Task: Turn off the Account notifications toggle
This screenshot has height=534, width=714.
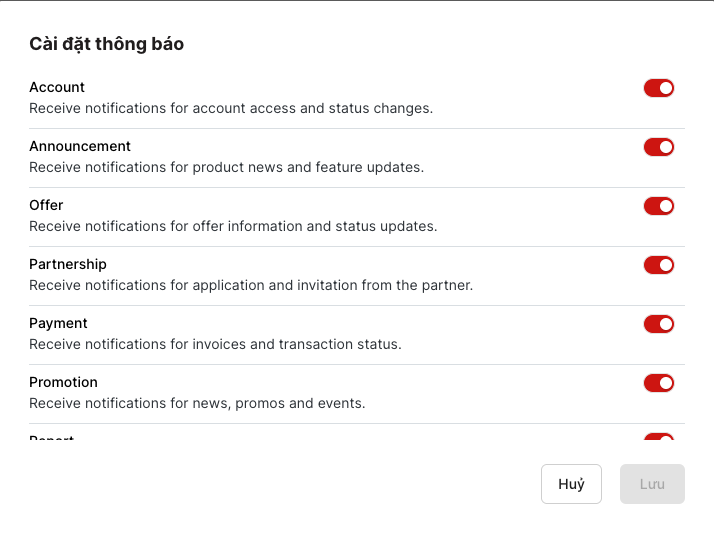Action: tap(659, 88)
